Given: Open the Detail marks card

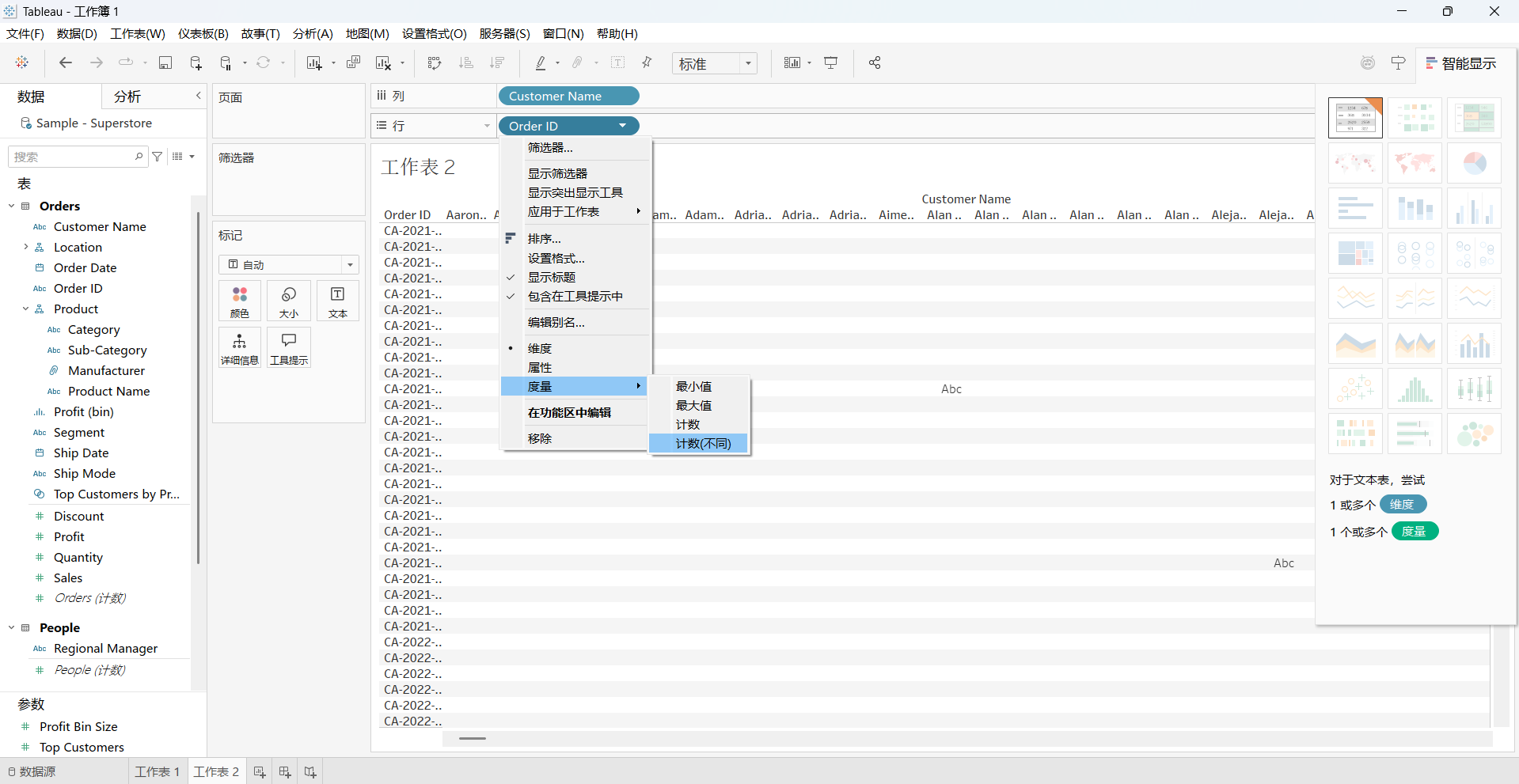Looking at the screenshot, I should [x=240, y=347].
